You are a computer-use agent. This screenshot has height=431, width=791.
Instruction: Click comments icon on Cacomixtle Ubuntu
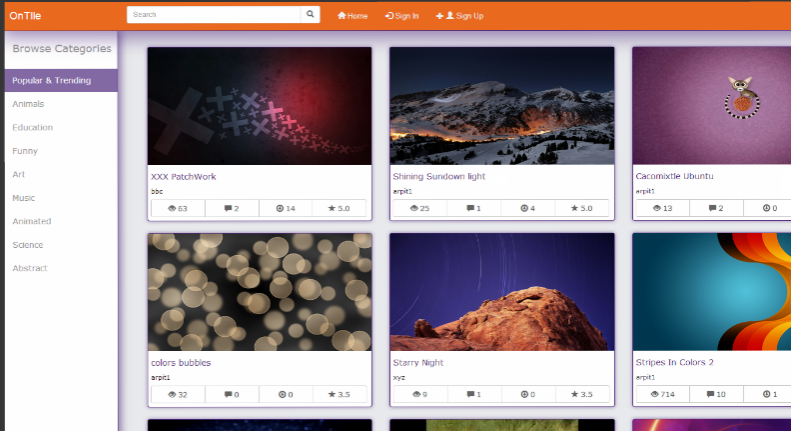[x=712, y=208]
